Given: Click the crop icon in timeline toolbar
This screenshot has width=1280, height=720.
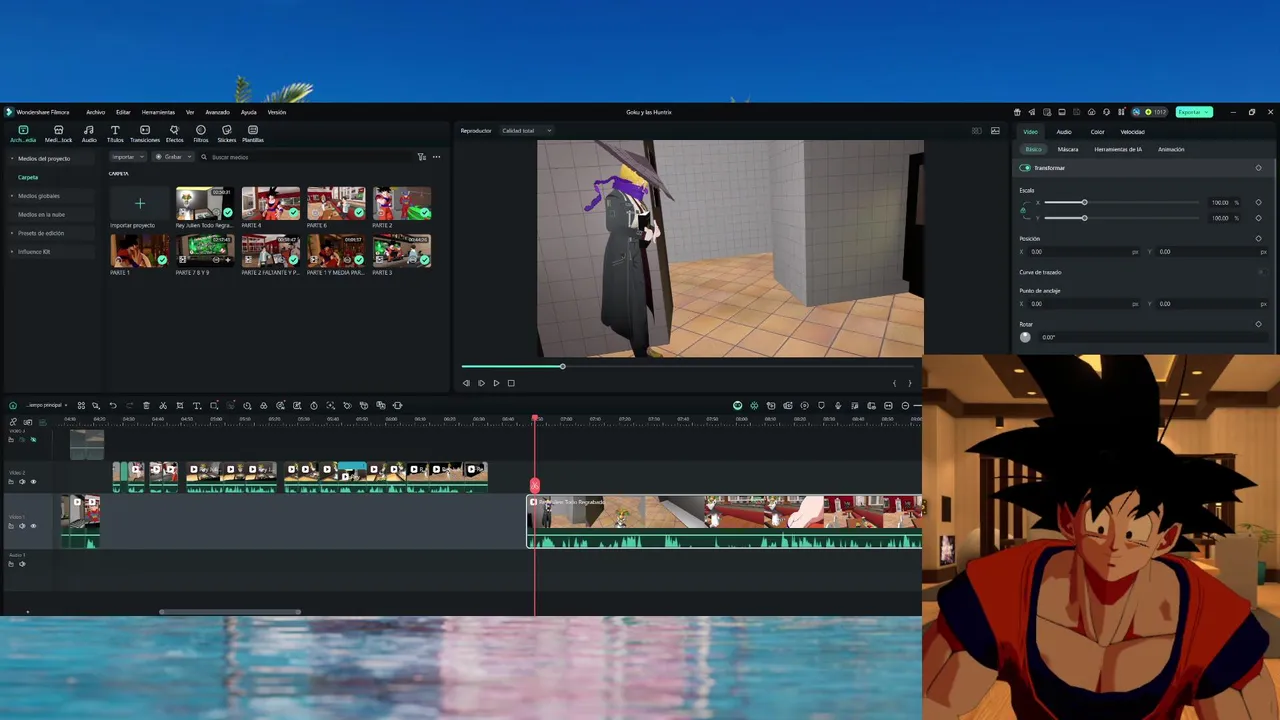Looking at the screenshot, I should coord(180,405).
